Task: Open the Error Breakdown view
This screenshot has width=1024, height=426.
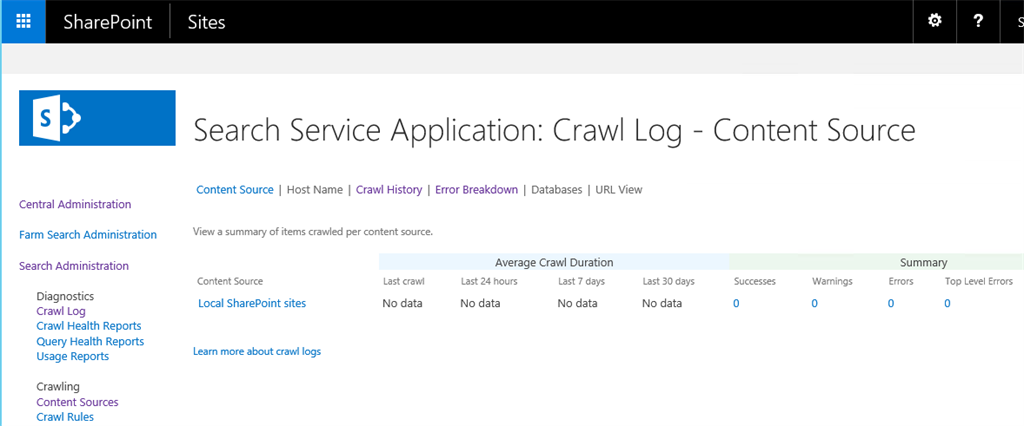Action: (476, 190)
